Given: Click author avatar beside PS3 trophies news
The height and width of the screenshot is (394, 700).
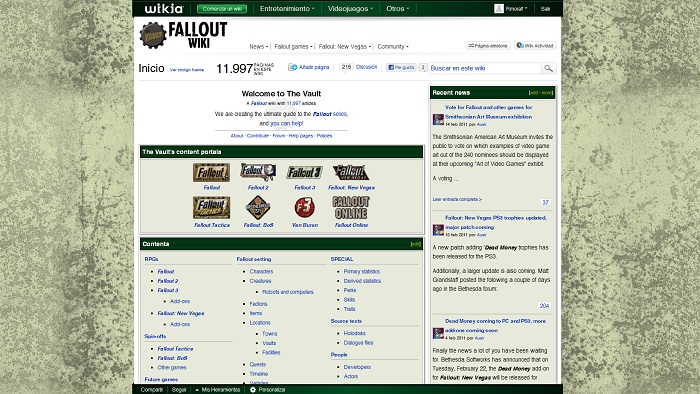Looking at the screenshot, I should point(438,230).
